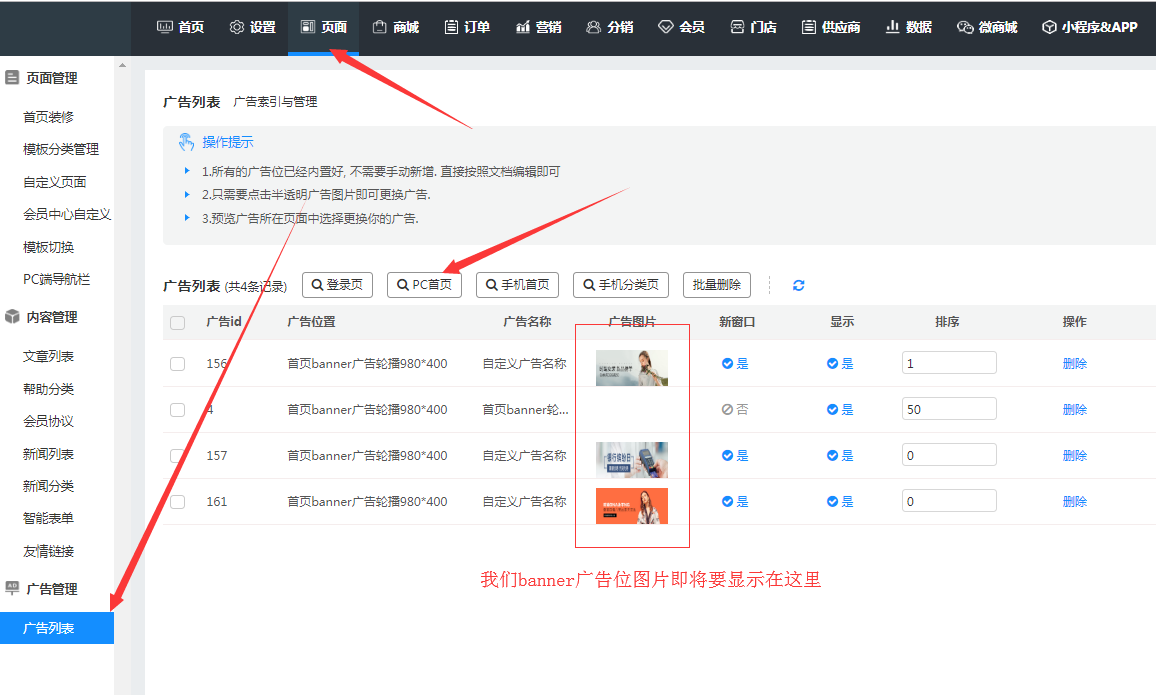Screen dimensions: 1156x695
Task: Click the 内容管理 cube icon in sidebar
Action: pos(12,317)
